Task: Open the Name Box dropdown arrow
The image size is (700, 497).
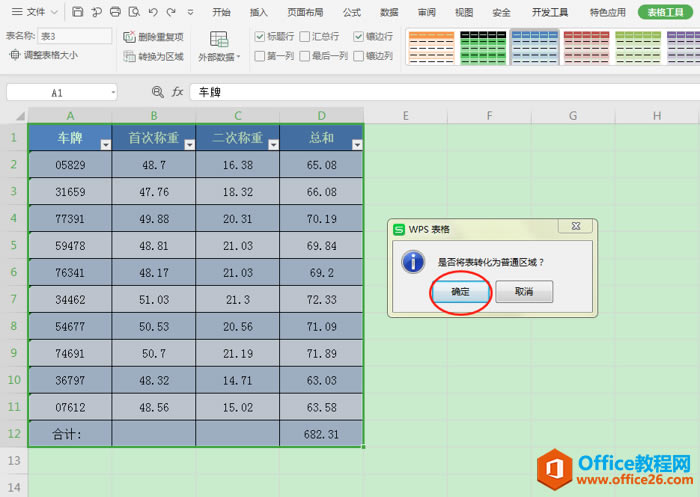Action: (x=113, y=92)
